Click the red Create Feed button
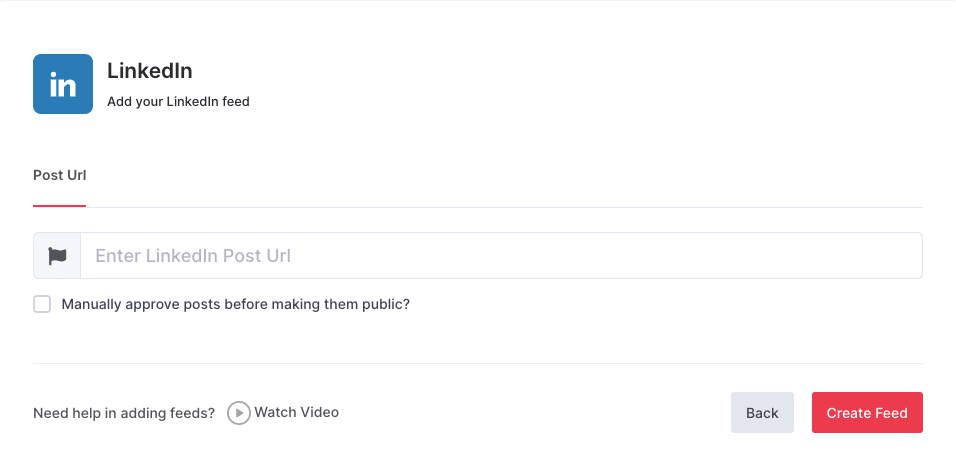This screenshot has width=956, height=465. coord(867,413)
